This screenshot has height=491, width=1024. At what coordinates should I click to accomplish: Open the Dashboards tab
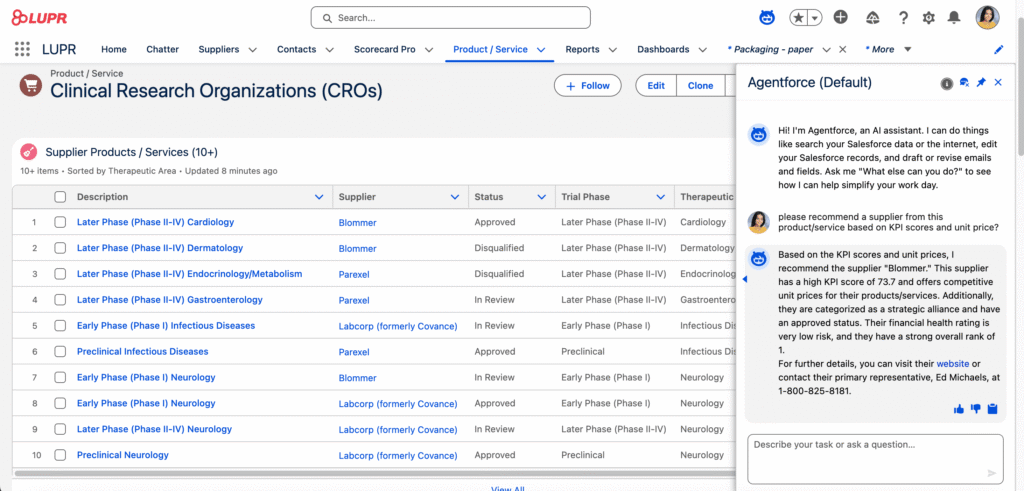(663, 49)
